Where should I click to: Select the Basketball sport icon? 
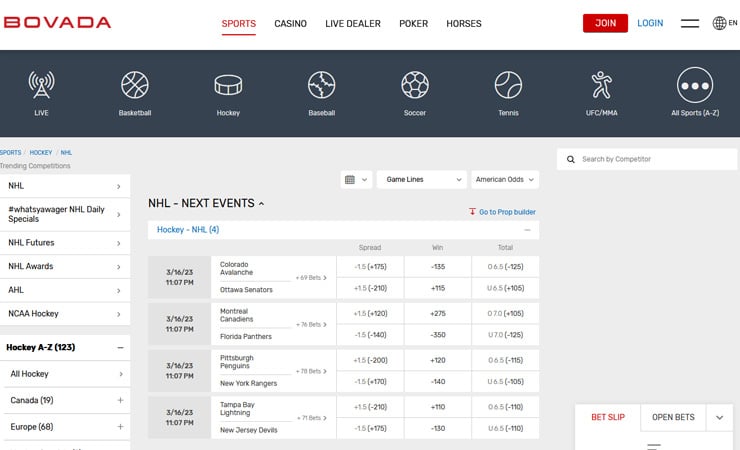(x=135, y=85)
